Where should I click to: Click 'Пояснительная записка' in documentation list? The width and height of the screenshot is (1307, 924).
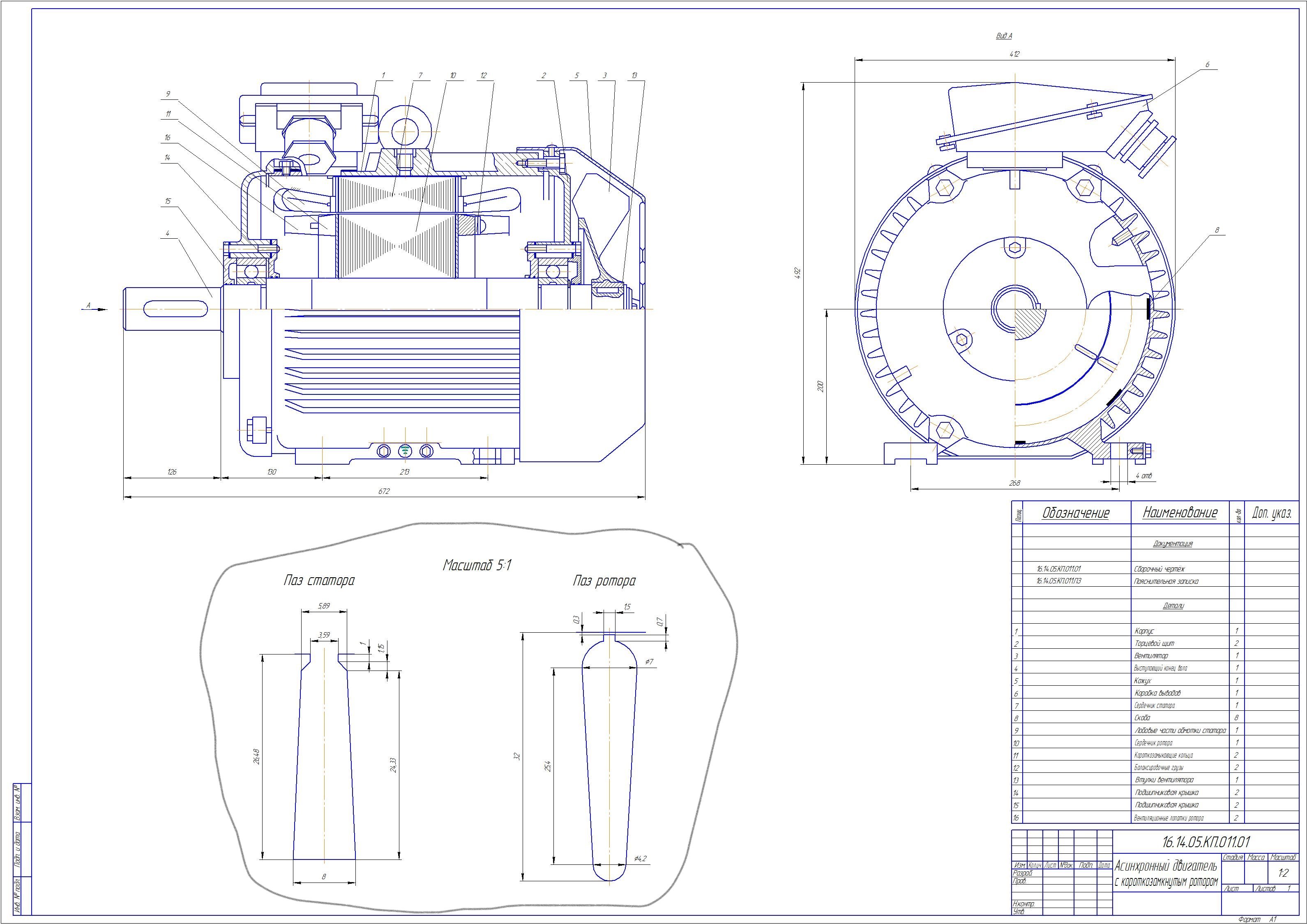tap(1166, 581)
